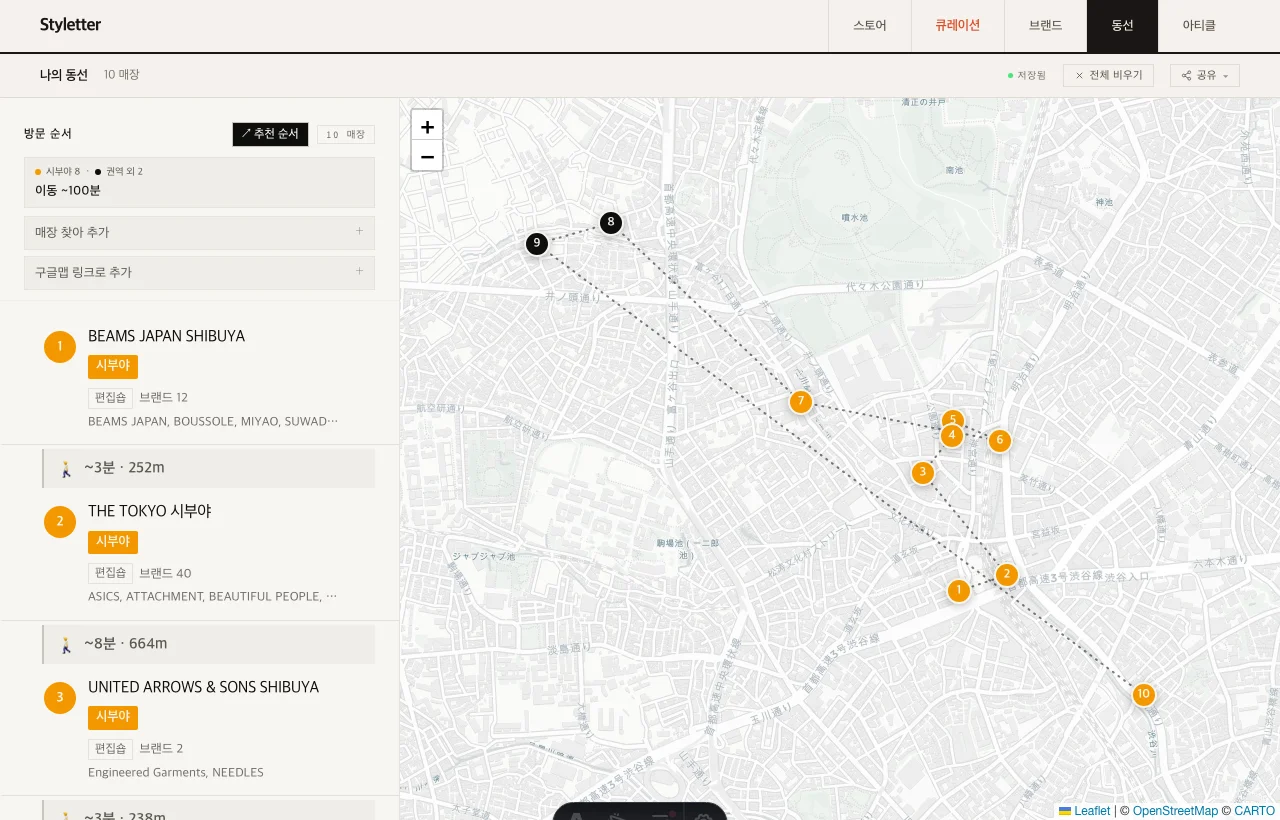1280x820 pixels.
Task: Zoom in the map with plus button
Action: point(427,126)
